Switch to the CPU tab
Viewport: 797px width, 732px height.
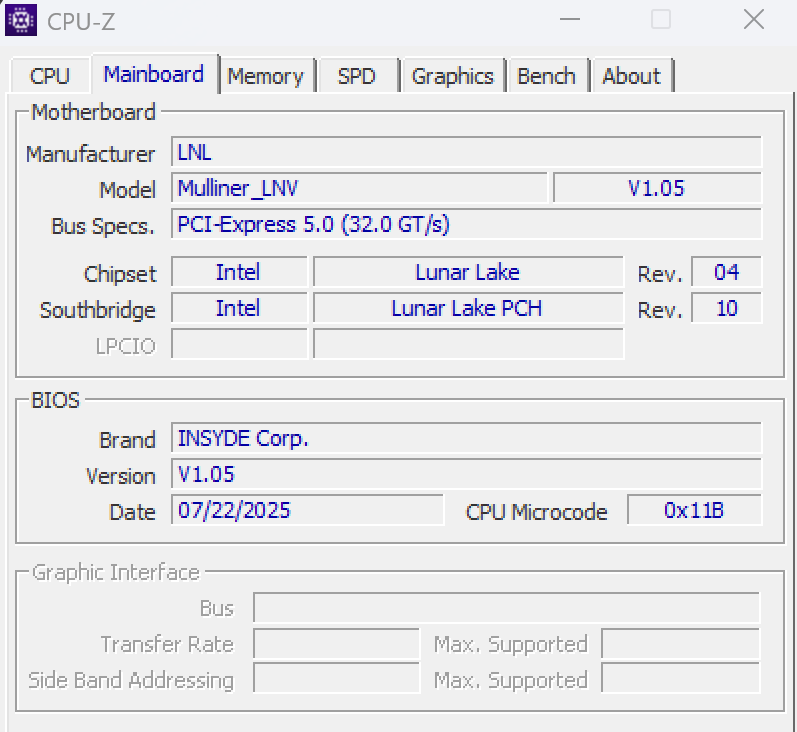tap(50, 76)
